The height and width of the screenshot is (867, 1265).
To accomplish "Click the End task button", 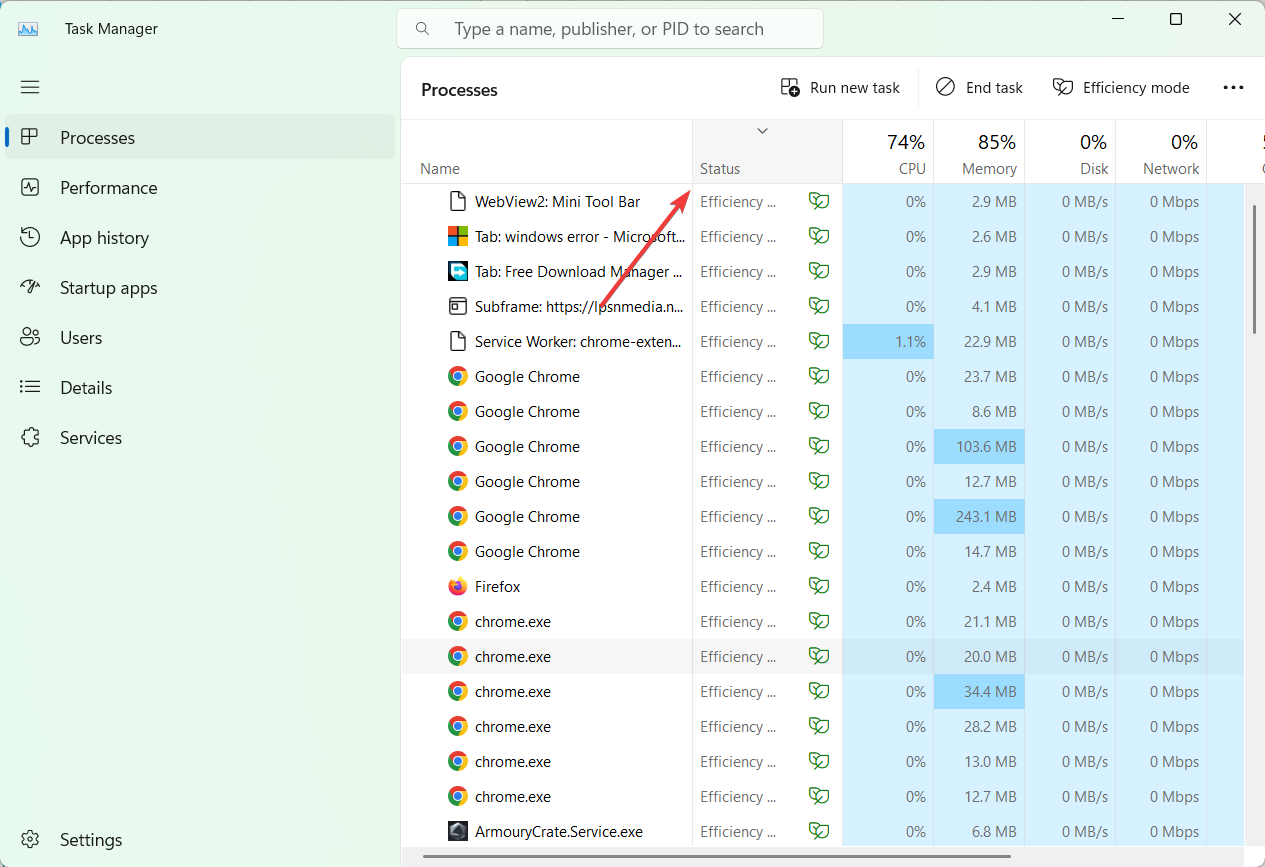I will coord(978,87).
